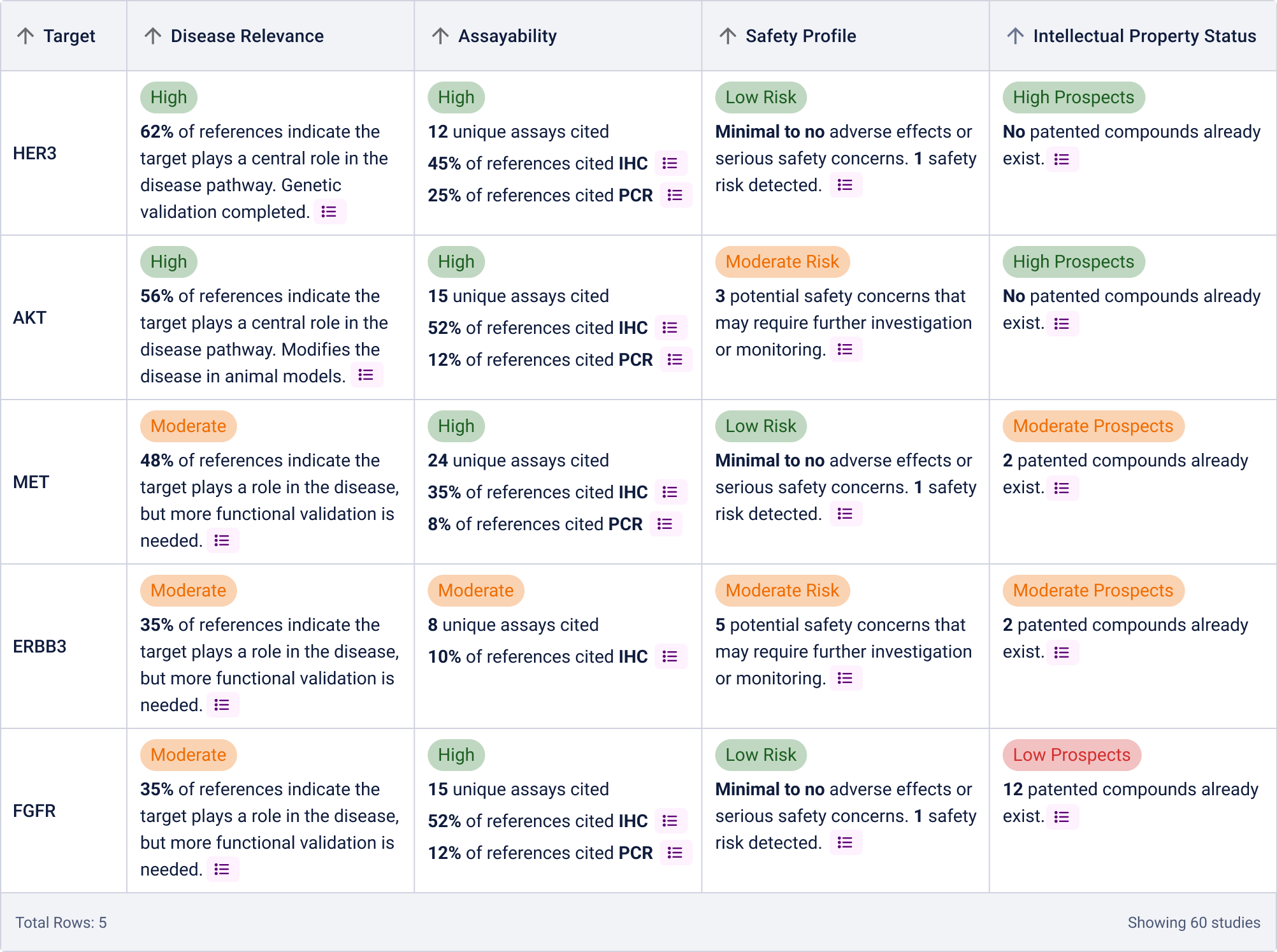Click ERBB3 Moderate assayability badge

point(476,591)
